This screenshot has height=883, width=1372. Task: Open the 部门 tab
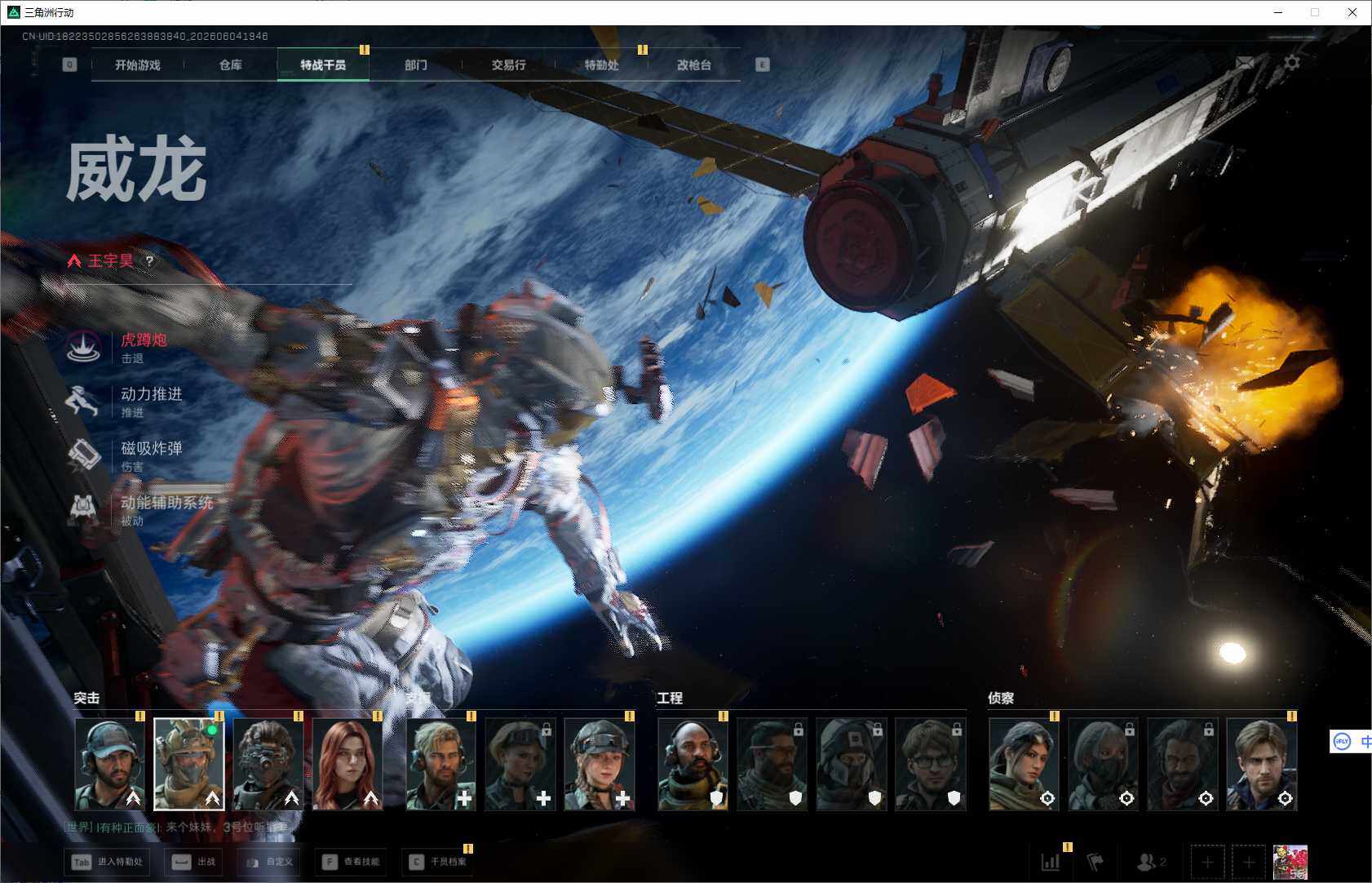[416, 64]
